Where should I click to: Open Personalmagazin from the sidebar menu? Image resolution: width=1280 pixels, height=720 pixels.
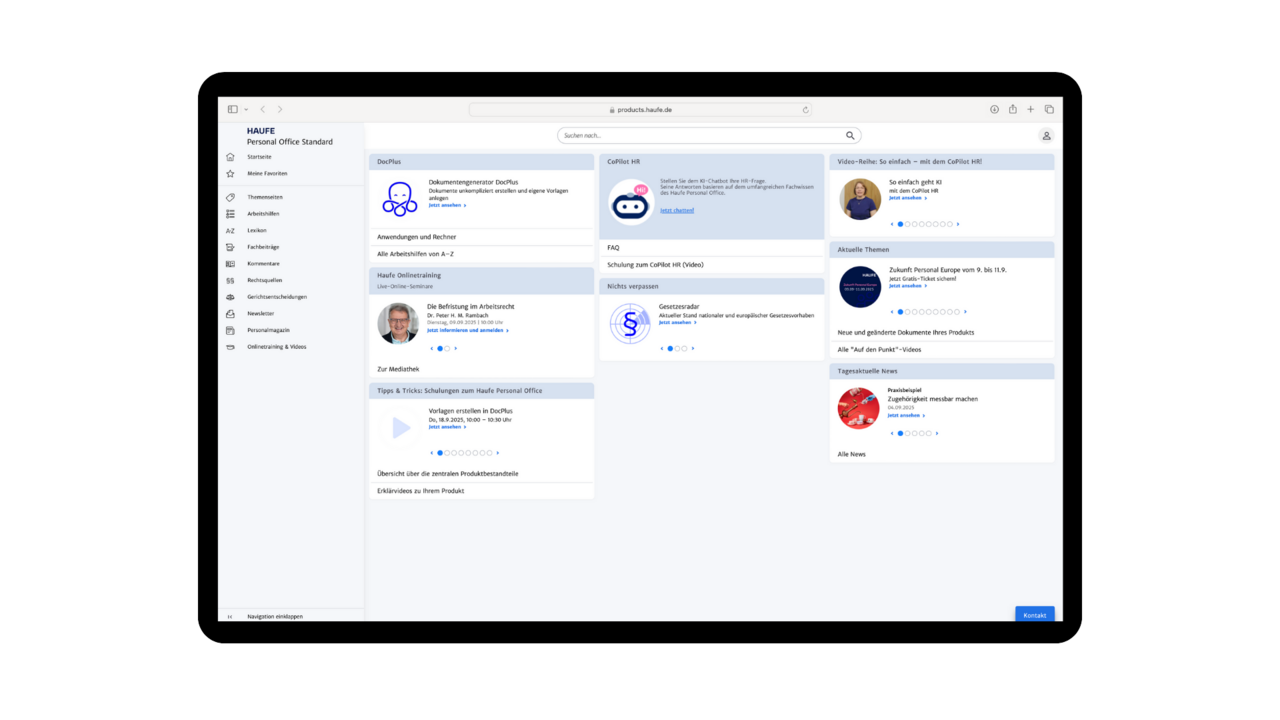(268, 330)
